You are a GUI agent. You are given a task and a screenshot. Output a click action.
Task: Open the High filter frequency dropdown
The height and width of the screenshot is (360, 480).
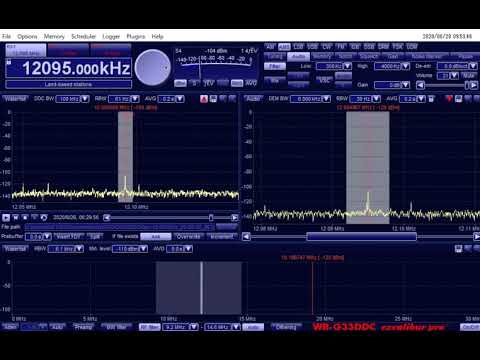pyautogui.click(x=392, y=66)
